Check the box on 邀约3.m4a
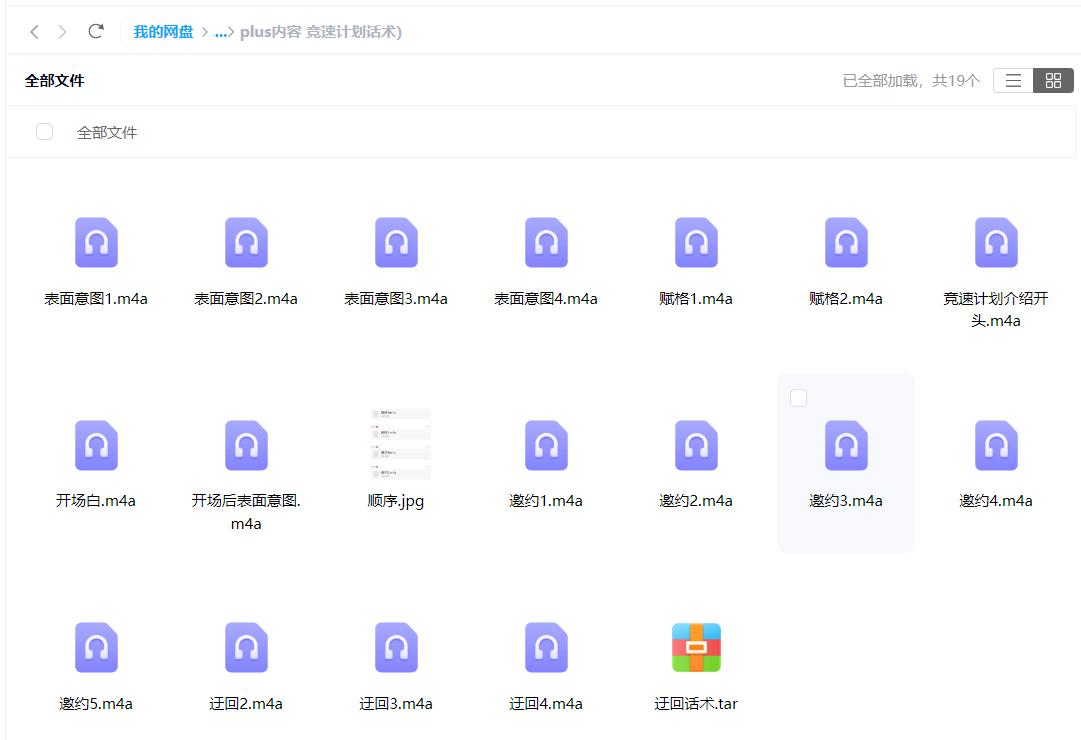This screenshot has width=1081, height=740. click(x=798, y=398)
